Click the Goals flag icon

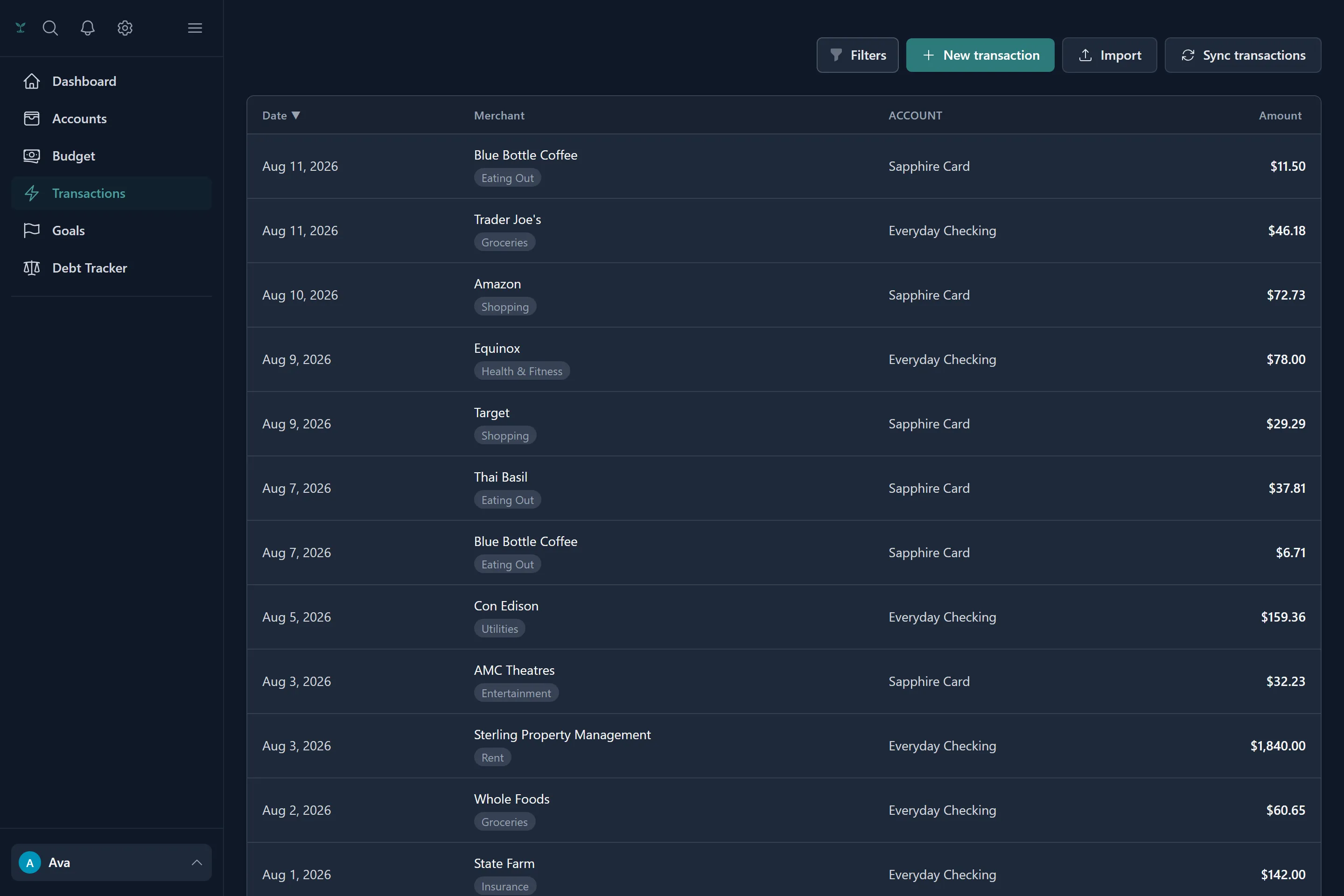click(31, 230)
